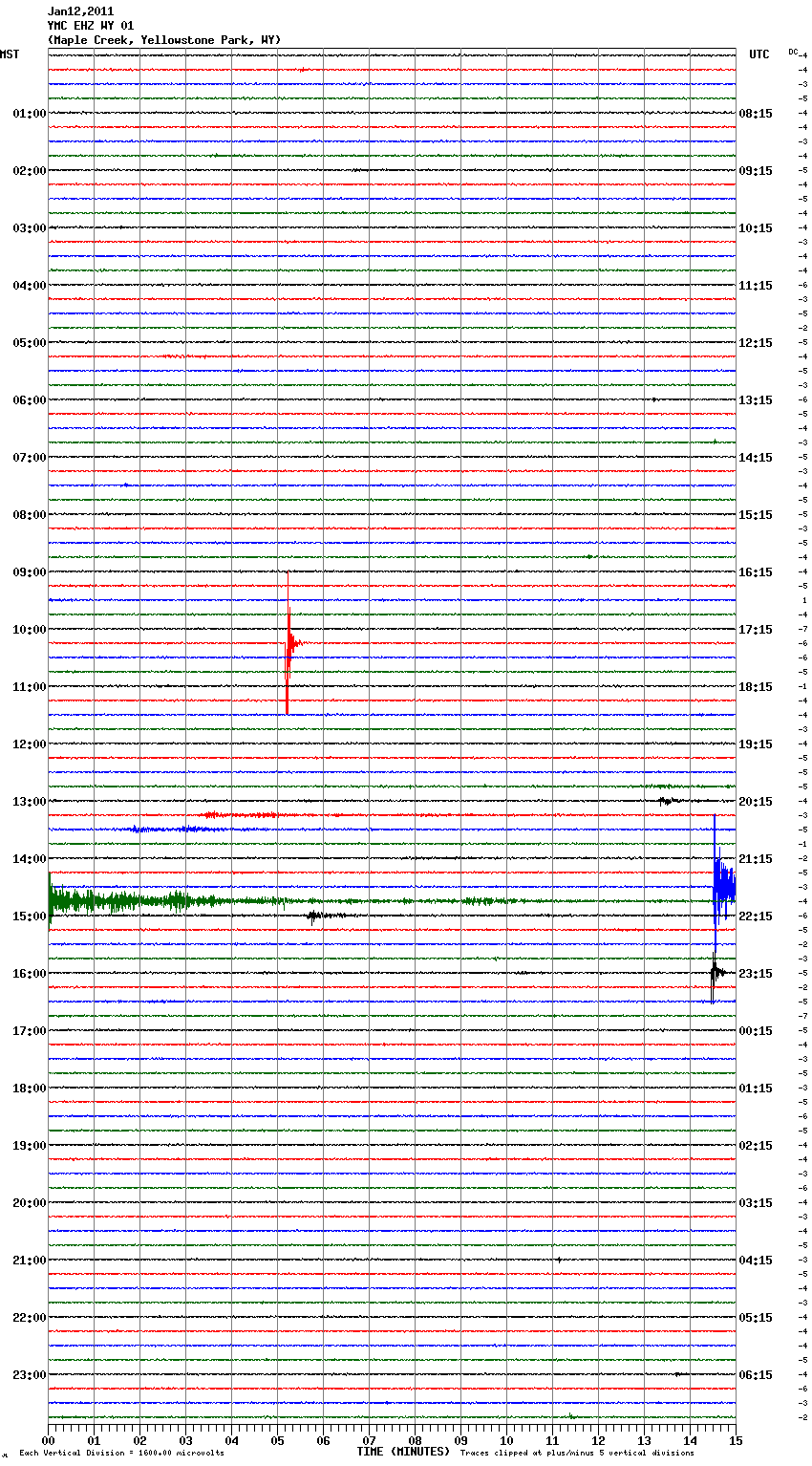Select the '06:00' MST time label
The image size is (812, 1466).
tap(30, 400)
